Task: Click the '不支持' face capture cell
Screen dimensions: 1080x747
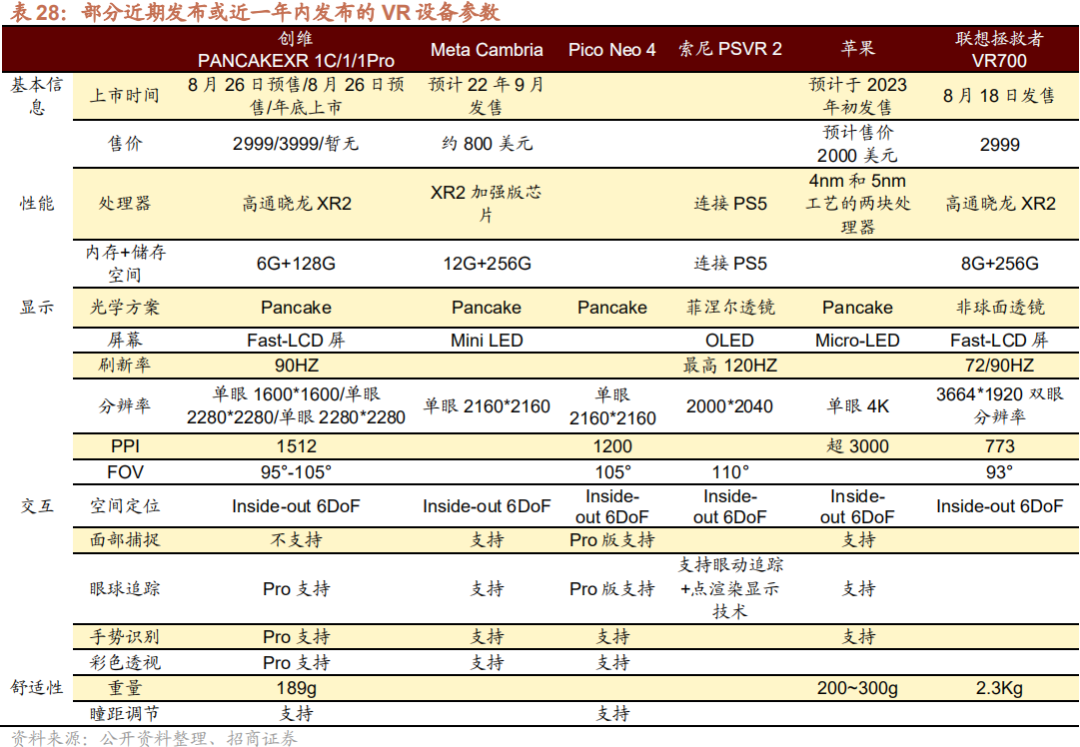Action: pos(295,540)
